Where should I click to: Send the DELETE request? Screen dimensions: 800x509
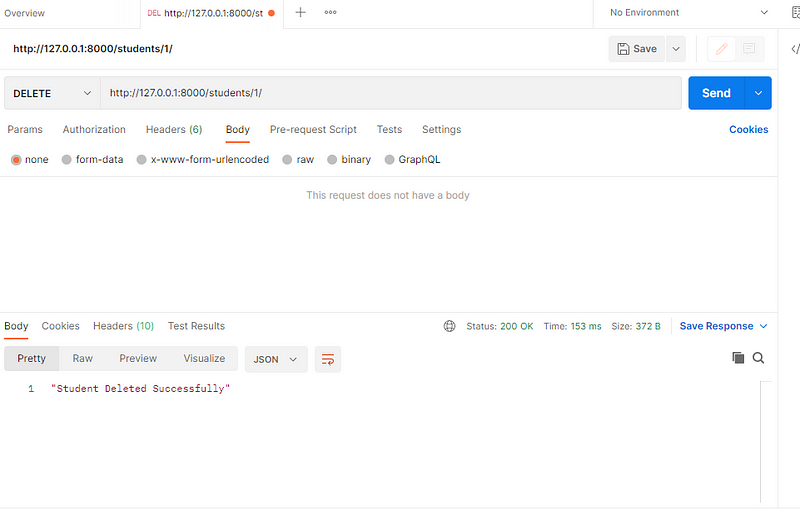pyautogui.click(x=716, y=93)
